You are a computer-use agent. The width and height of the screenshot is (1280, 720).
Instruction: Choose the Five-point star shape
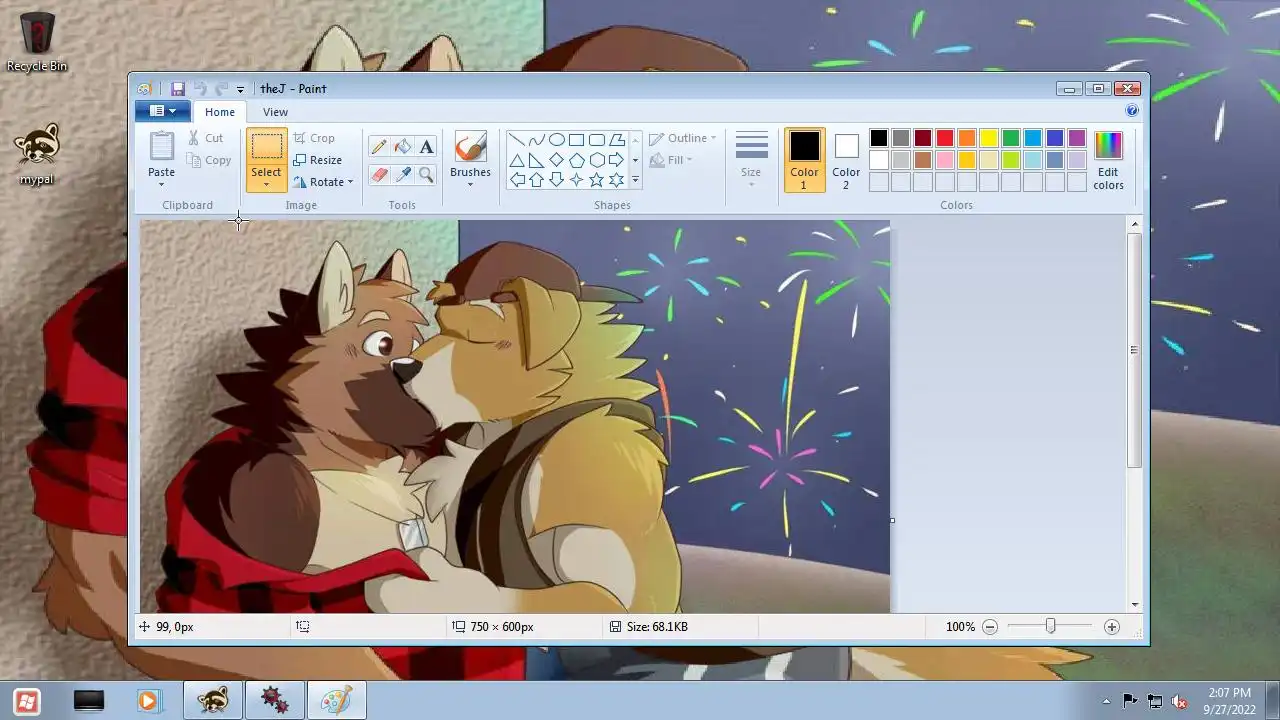coord(597,180)
